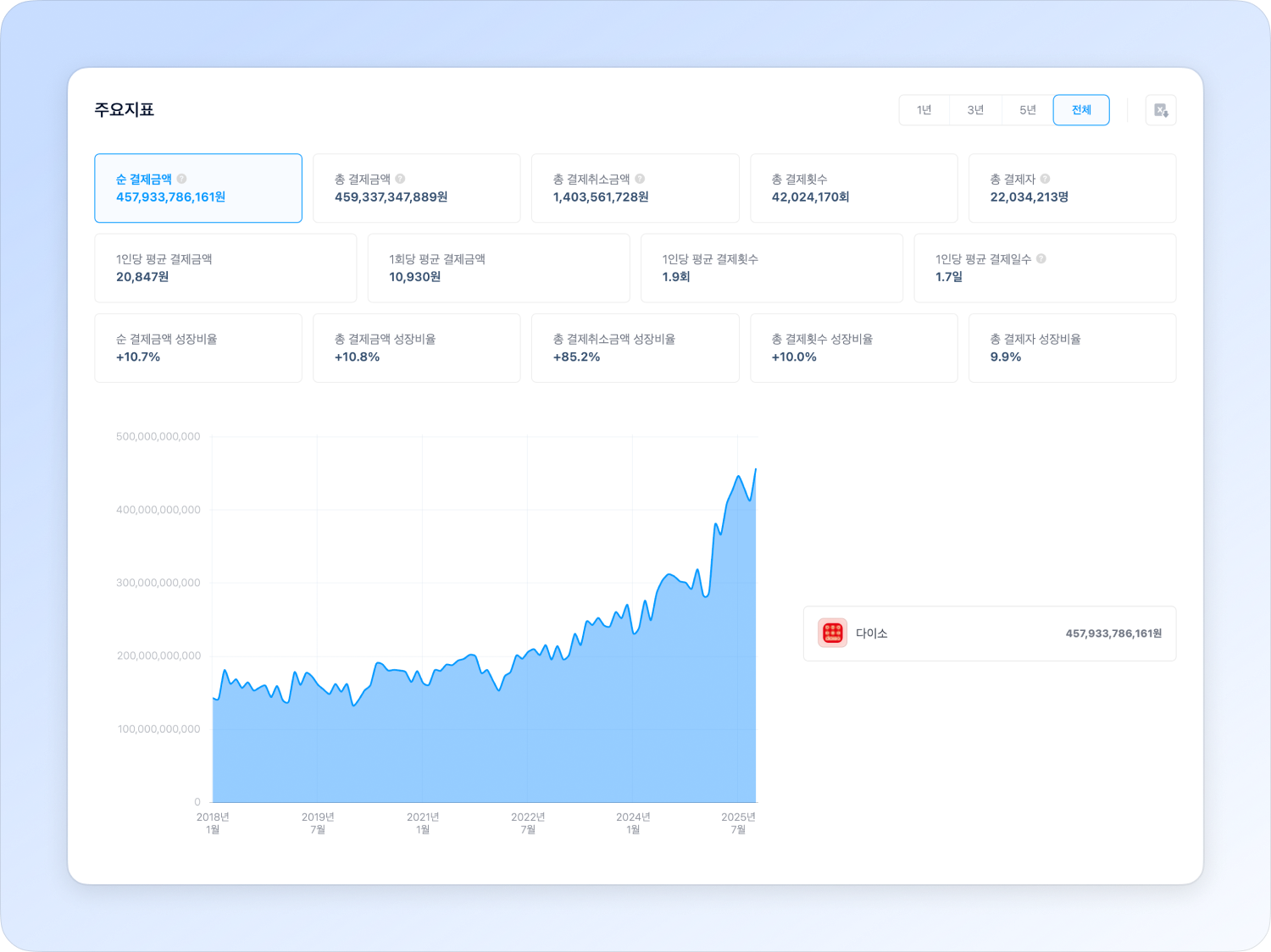Select the 총 결제자 metric card
The height and width of the screenshot is (952, 1271).
(x=1072, y=188)
